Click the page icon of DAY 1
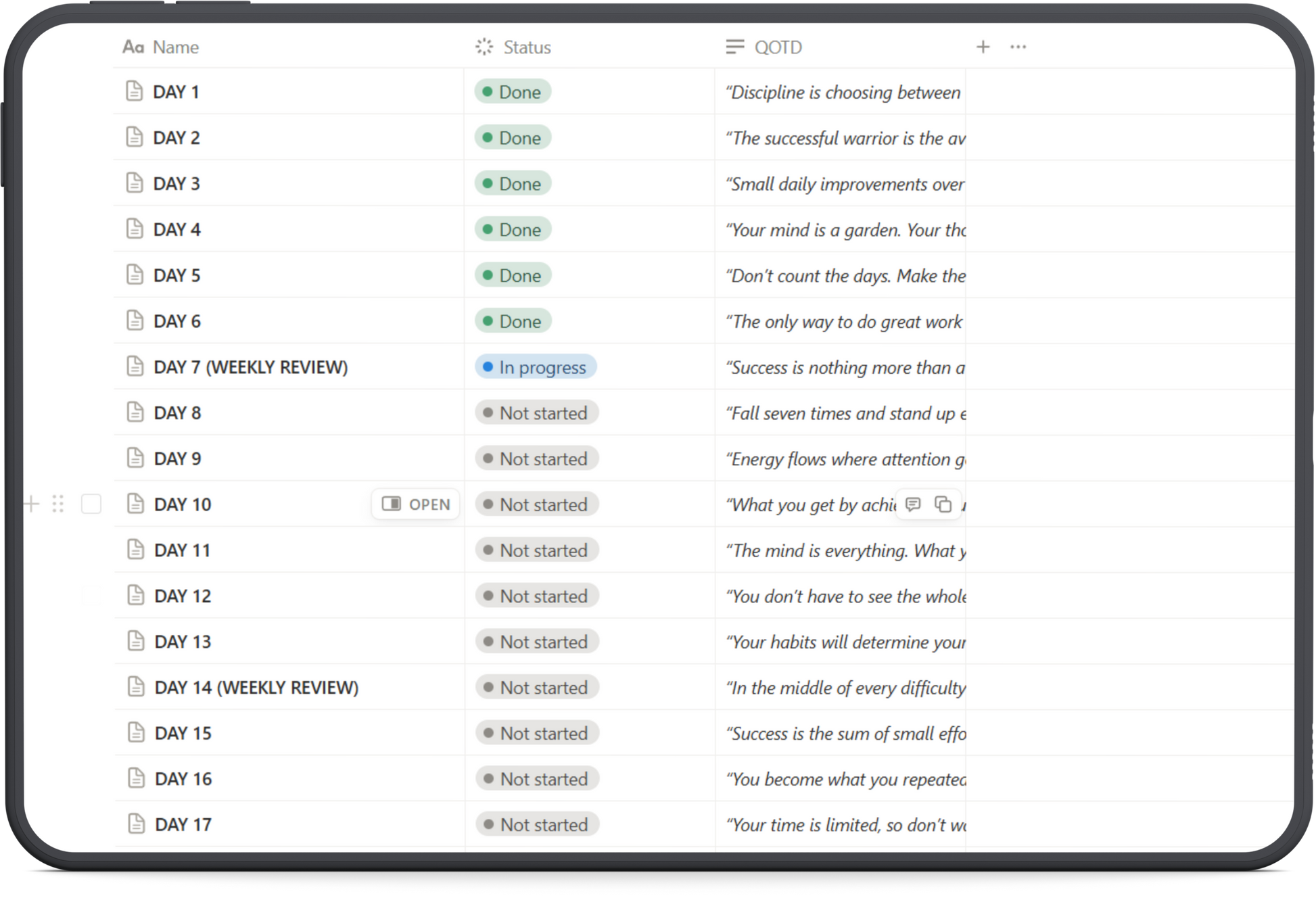1316x898 pixels. pyautogui.click(x=135, y=91)
